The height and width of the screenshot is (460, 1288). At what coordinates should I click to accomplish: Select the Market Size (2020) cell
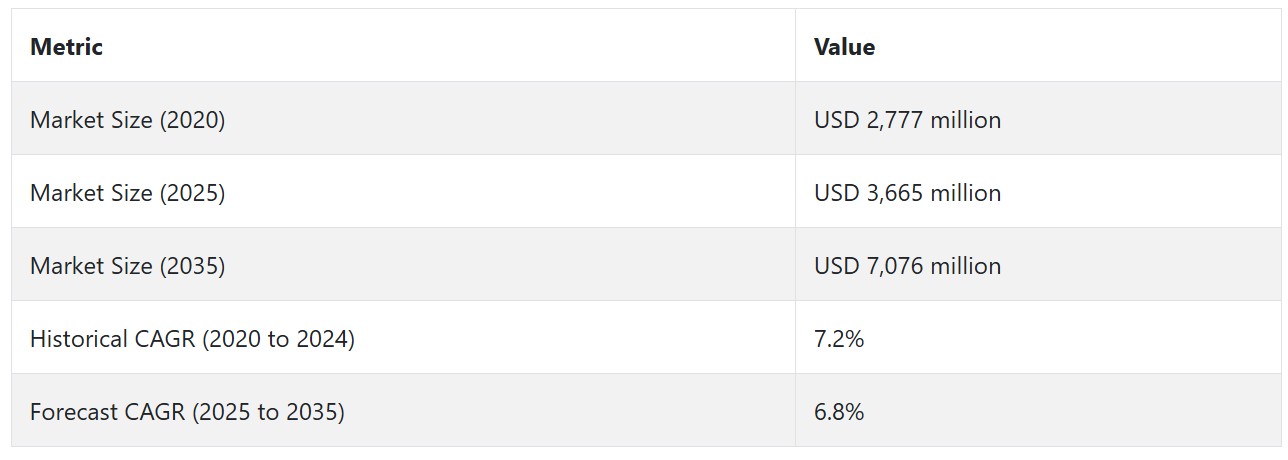point(403,119)
